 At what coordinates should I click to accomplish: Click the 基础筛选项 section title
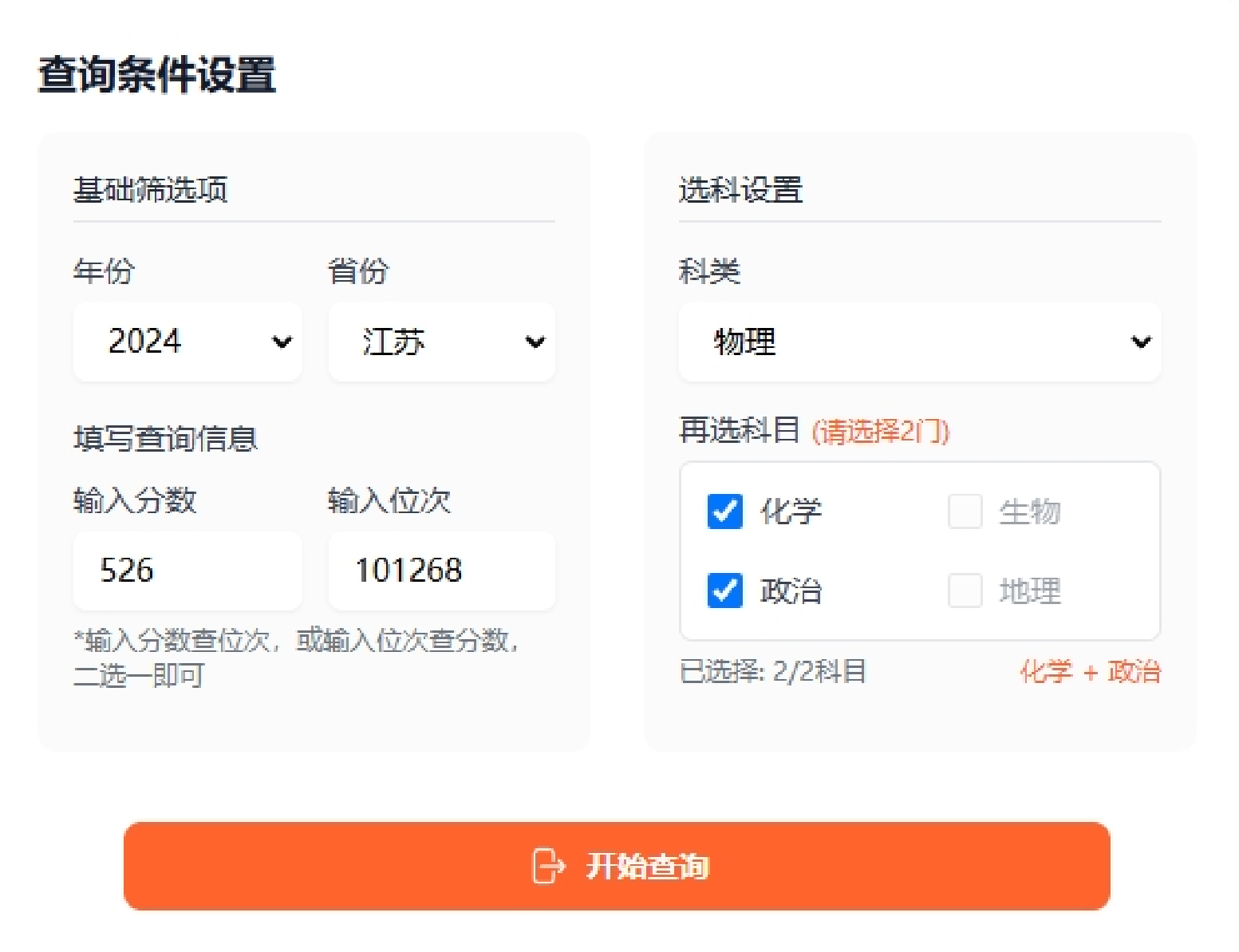[151, 190]
